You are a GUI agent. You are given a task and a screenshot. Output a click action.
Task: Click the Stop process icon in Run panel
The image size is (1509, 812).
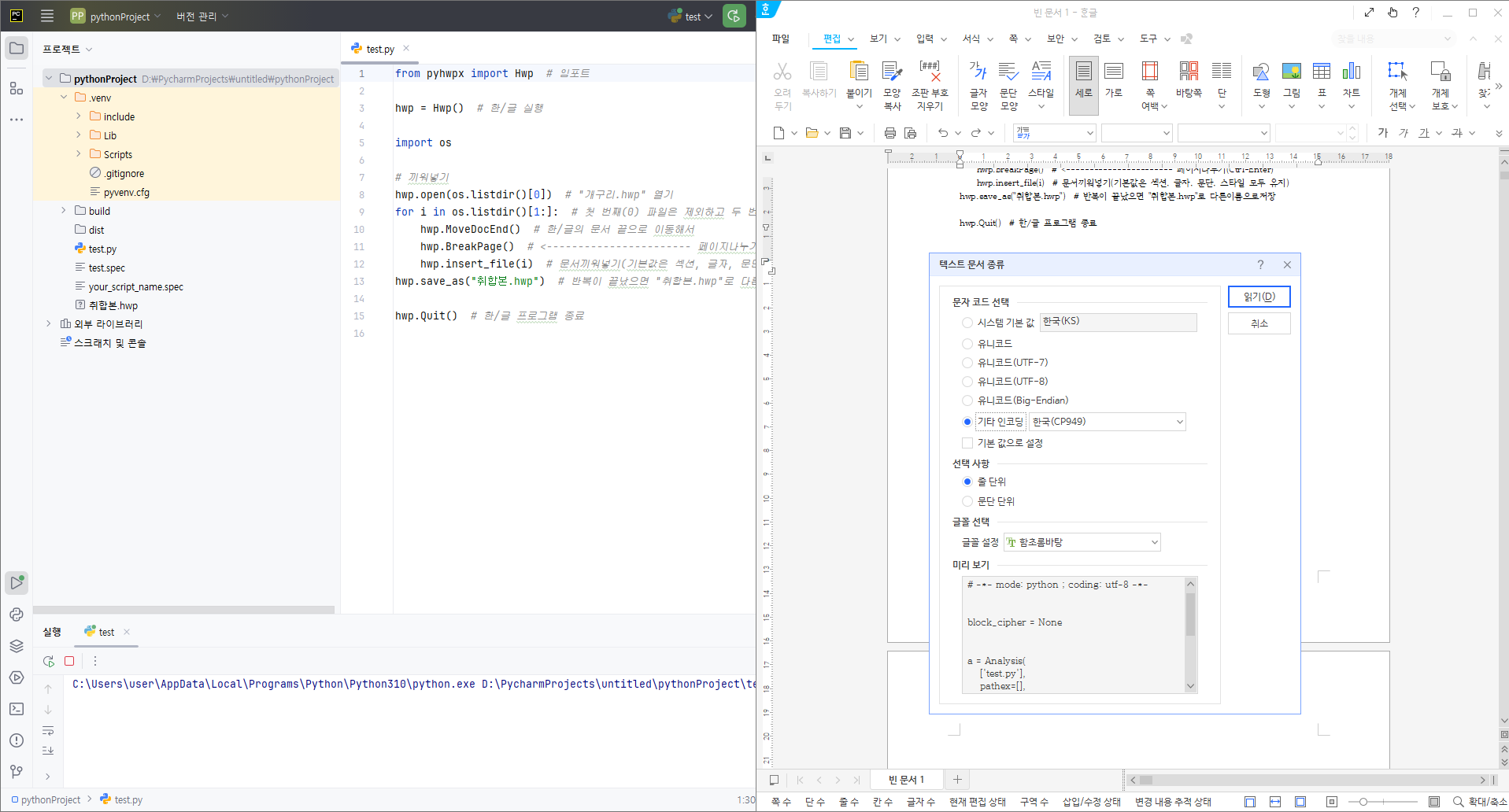click(69, 661)
